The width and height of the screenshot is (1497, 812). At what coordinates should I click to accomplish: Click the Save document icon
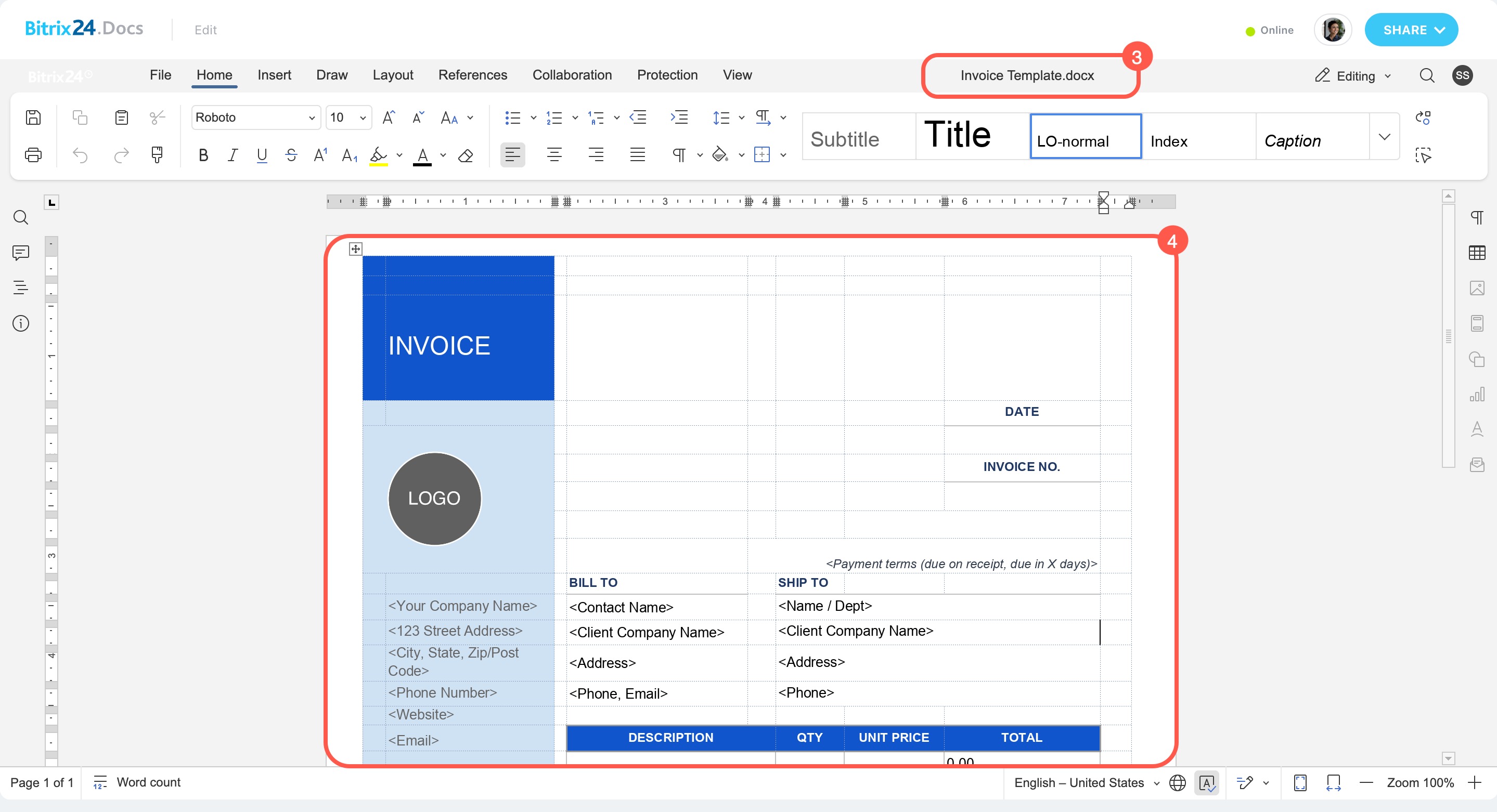click(33, 117)
